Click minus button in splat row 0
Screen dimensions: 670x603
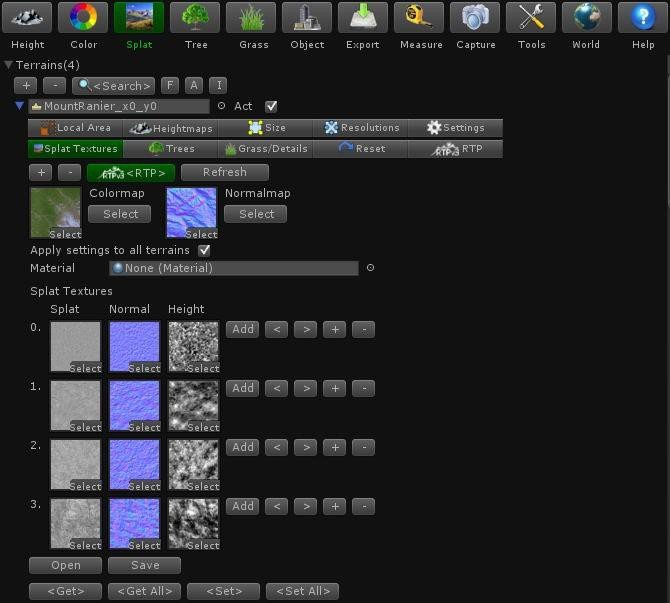pyautogui.click(x=364, y=329)
